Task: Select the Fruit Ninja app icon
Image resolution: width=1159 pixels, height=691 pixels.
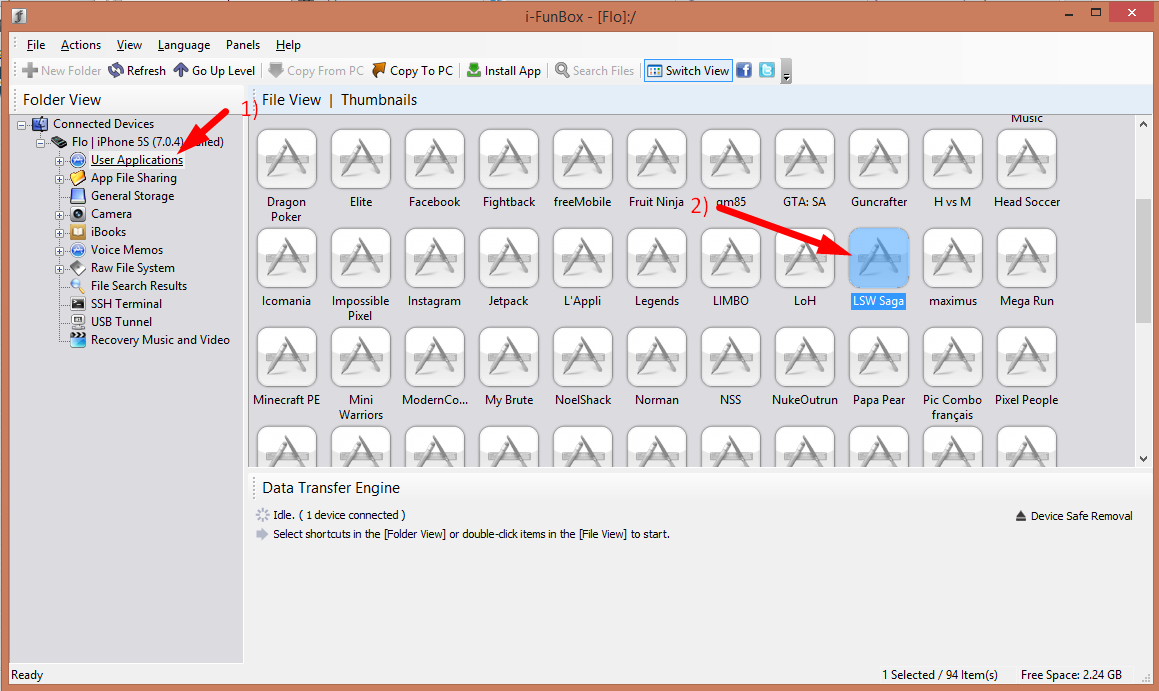Action: click(656, 159)
